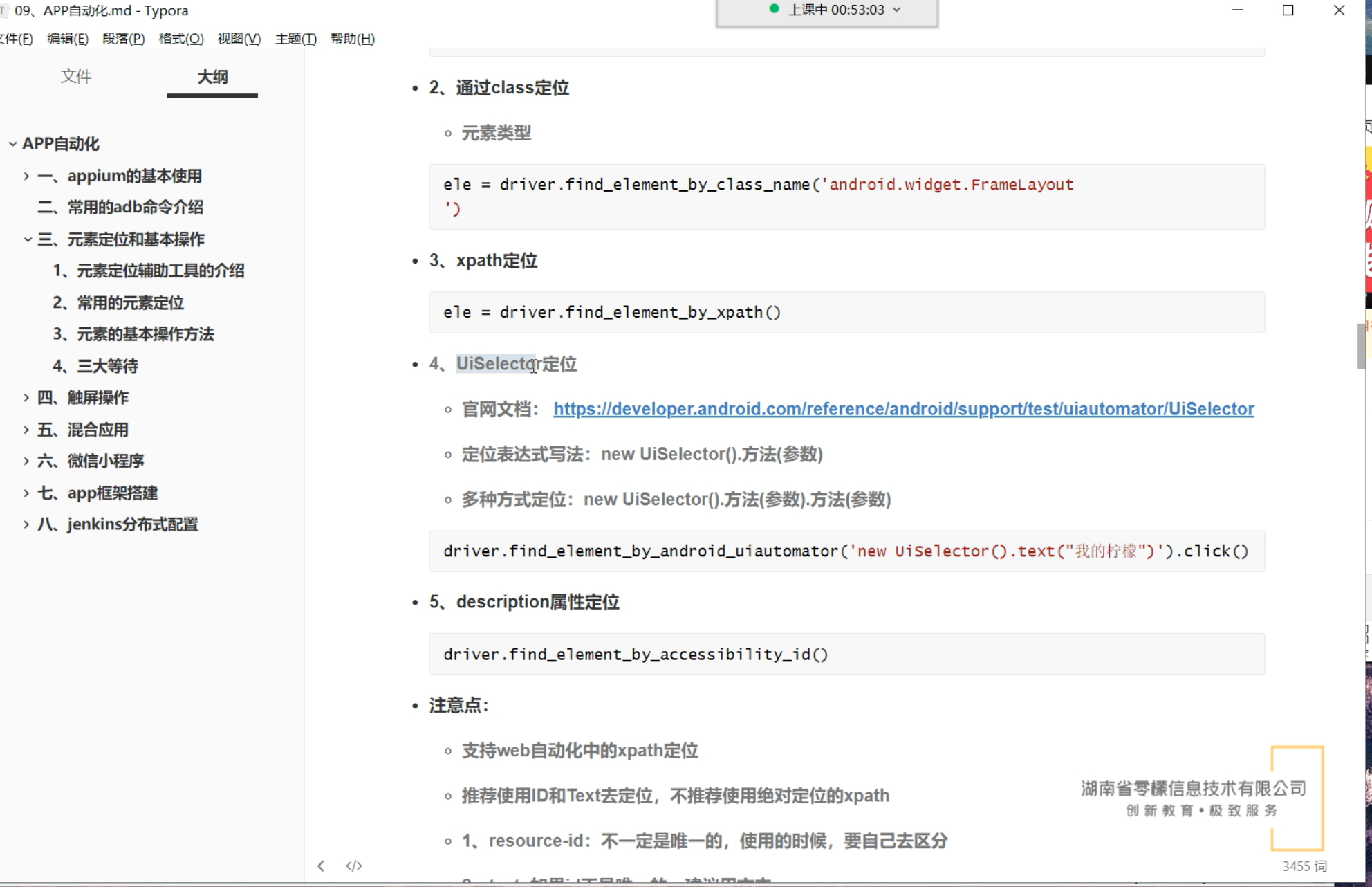
Task: Expand the 一、appium的基本使用 outline section
Action: 26,176
